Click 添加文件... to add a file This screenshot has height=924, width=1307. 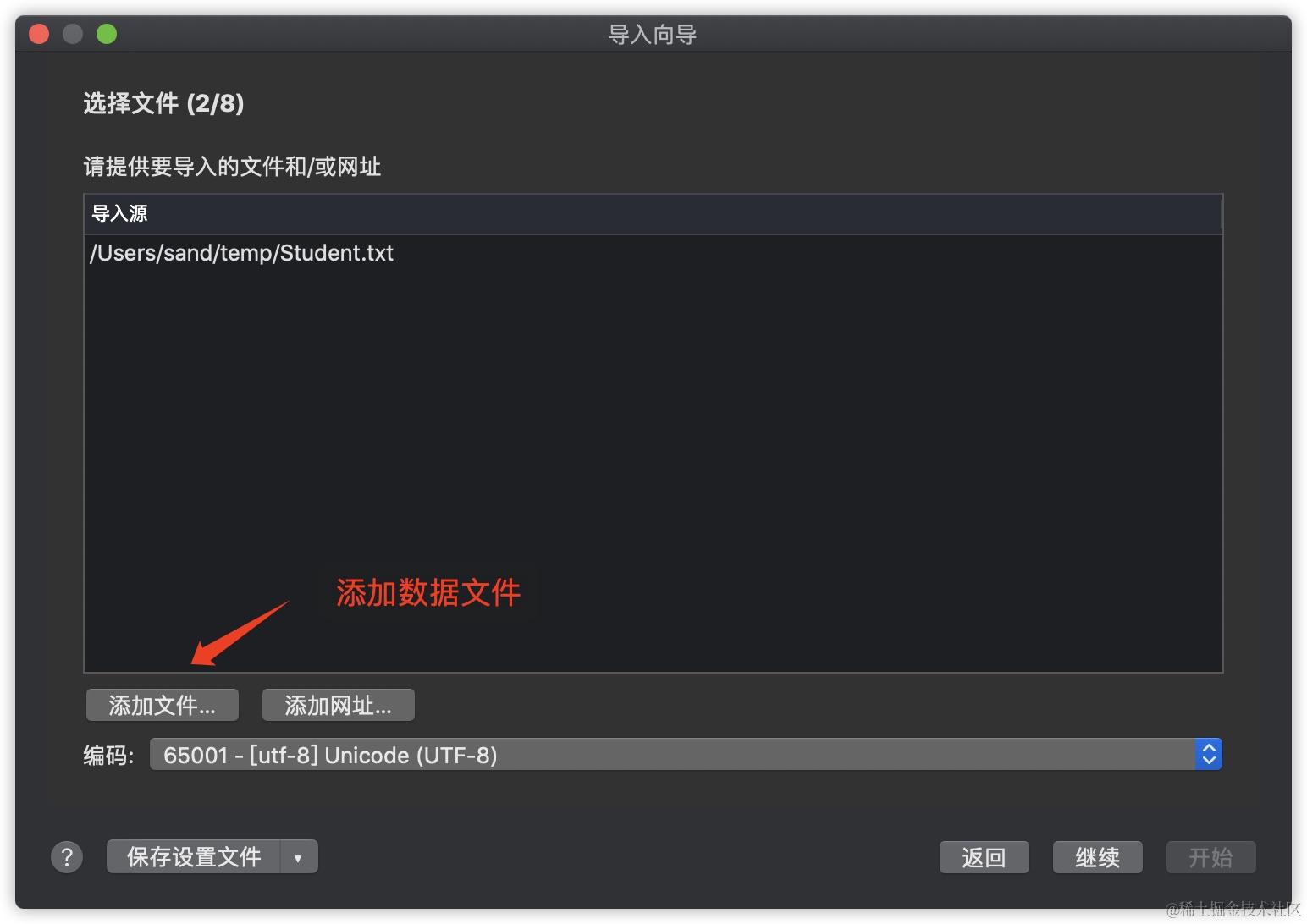tap(163, 705)
